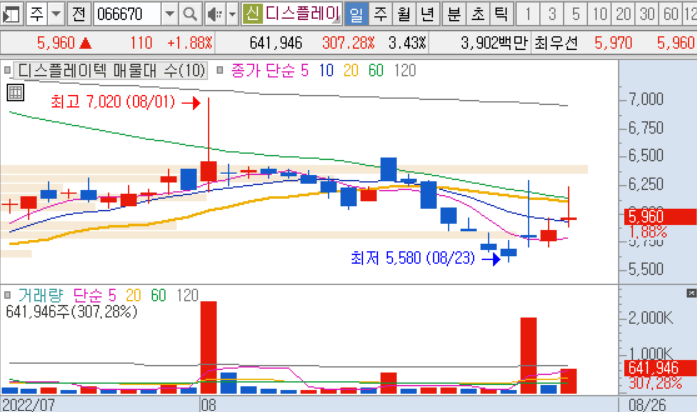Click the change rate +1.88% value
Viewport: 697px width, 412px height.
(x=190, y=43)
